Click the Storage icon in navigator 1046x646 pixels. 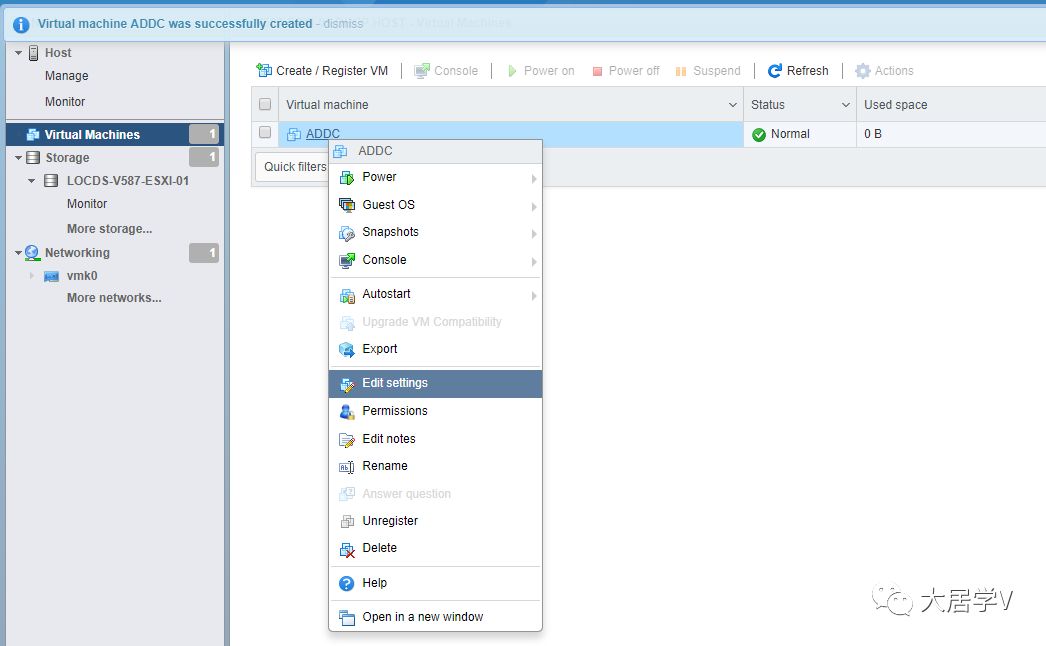coord(33,157)
